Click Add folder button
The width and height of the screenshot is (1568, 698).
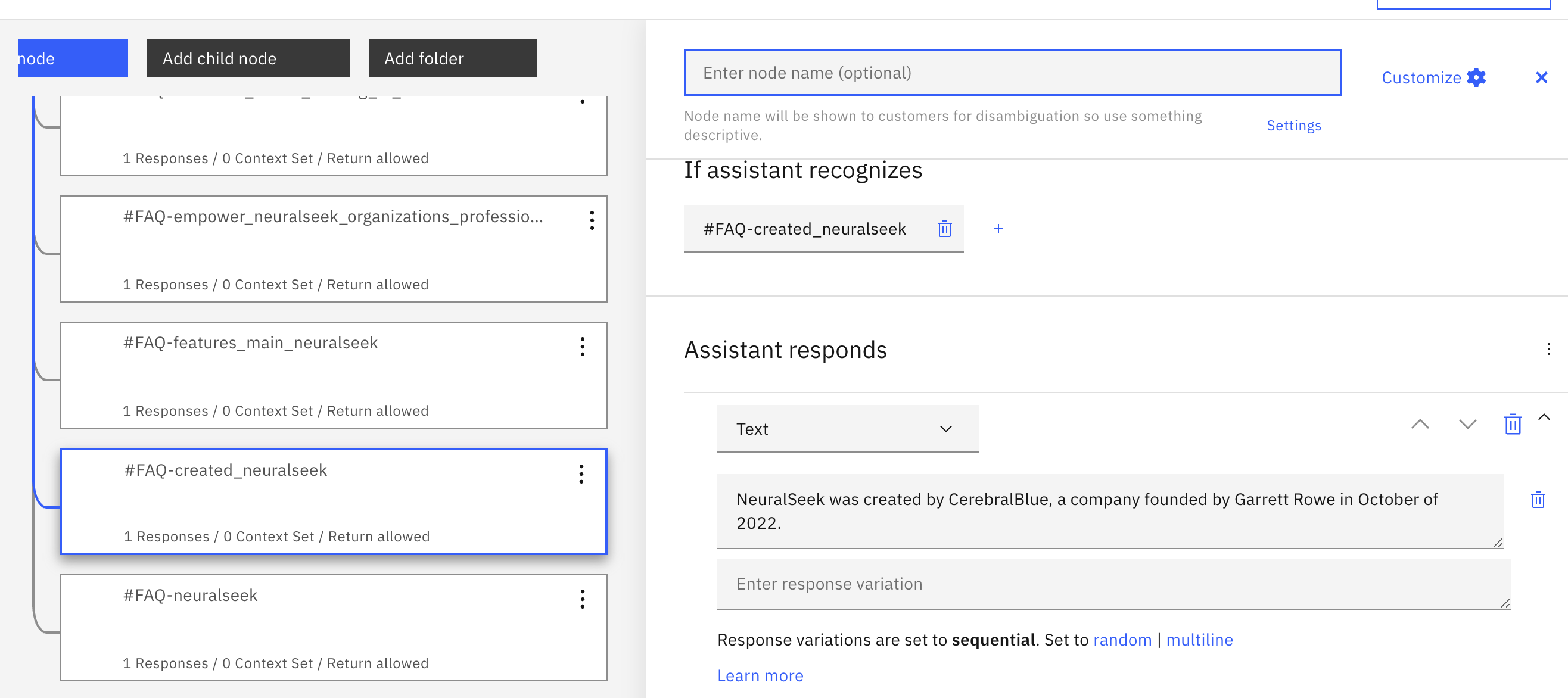pyautogui.click(x=452, y=58)
